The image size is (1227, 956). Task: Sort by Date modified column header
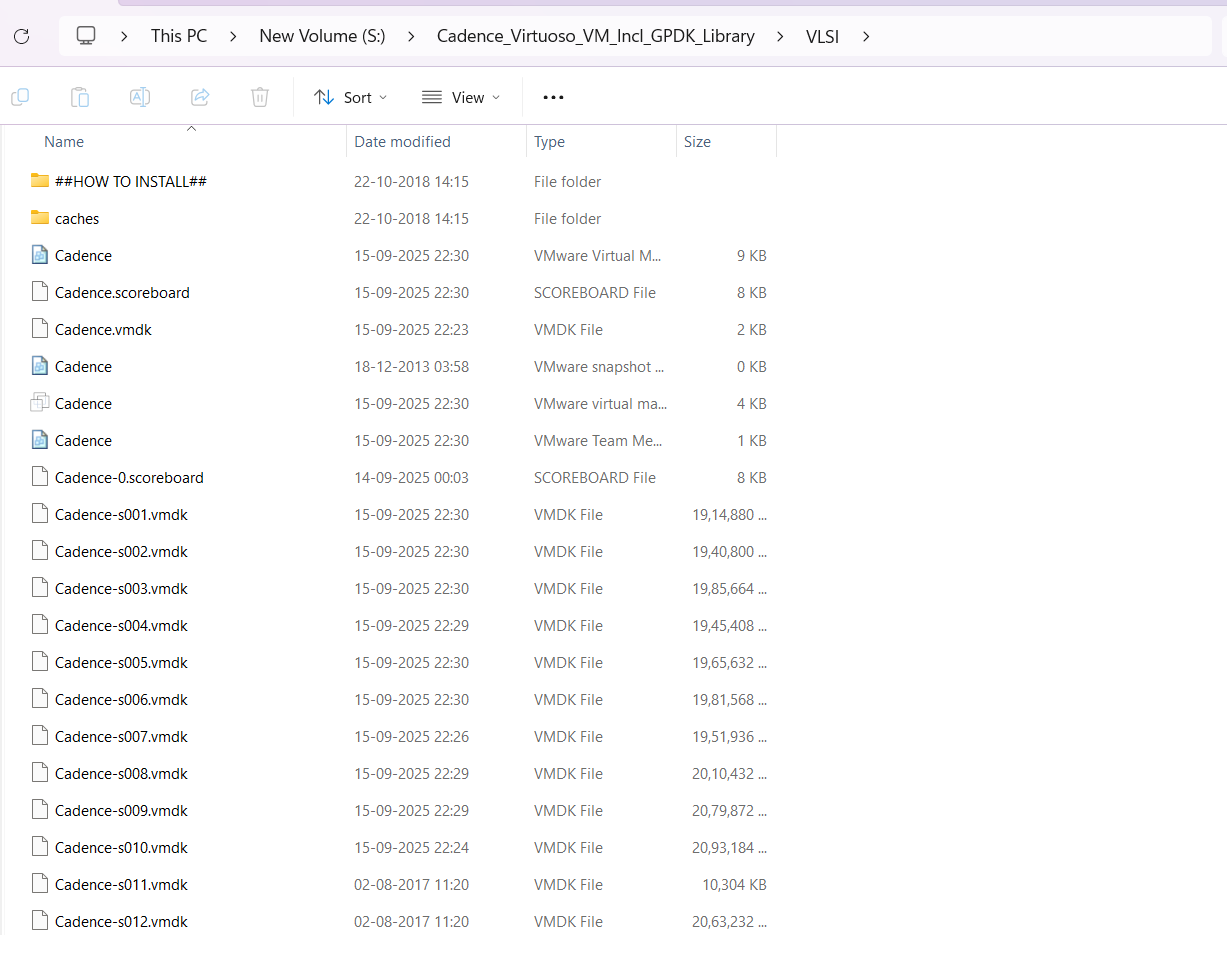pos(402,142)
